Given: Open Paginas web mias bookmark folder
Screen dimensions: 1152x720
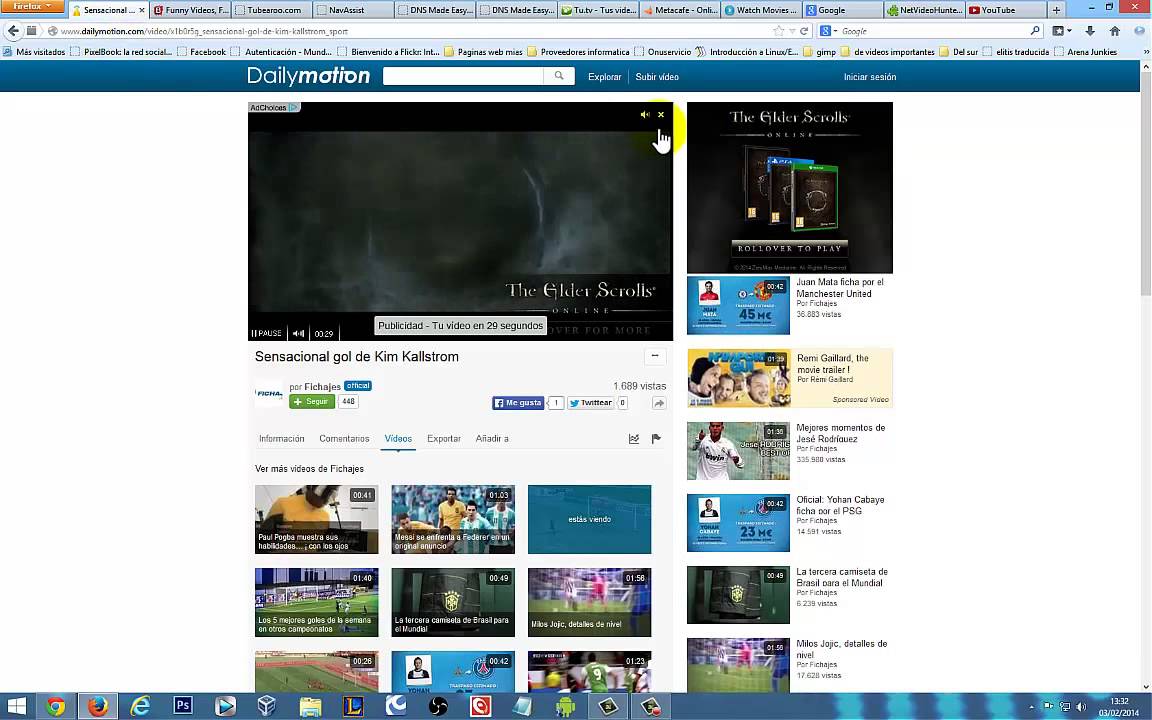Looking at the screenshot, I should click(x=483, y=51).
